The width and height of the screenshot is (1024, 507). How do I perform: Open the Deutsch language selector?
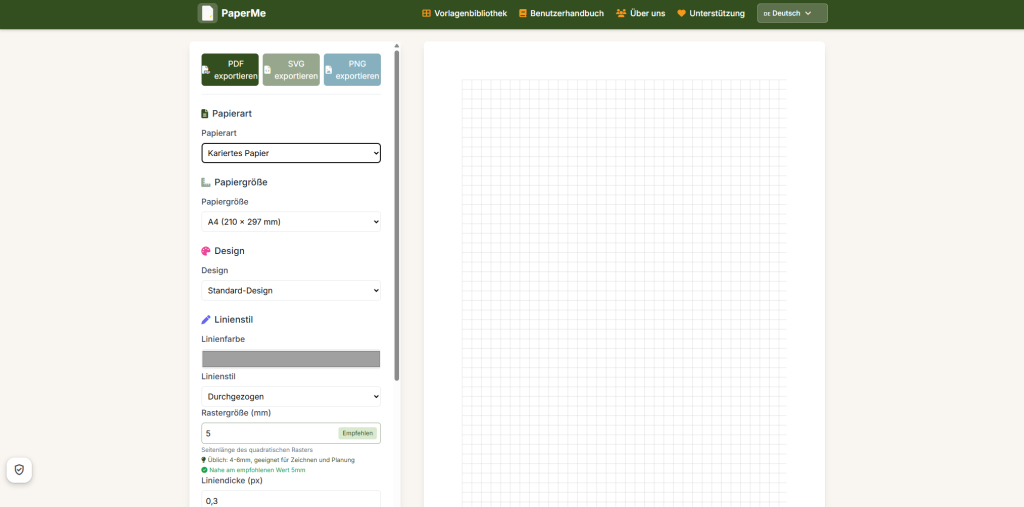[792, 14]
